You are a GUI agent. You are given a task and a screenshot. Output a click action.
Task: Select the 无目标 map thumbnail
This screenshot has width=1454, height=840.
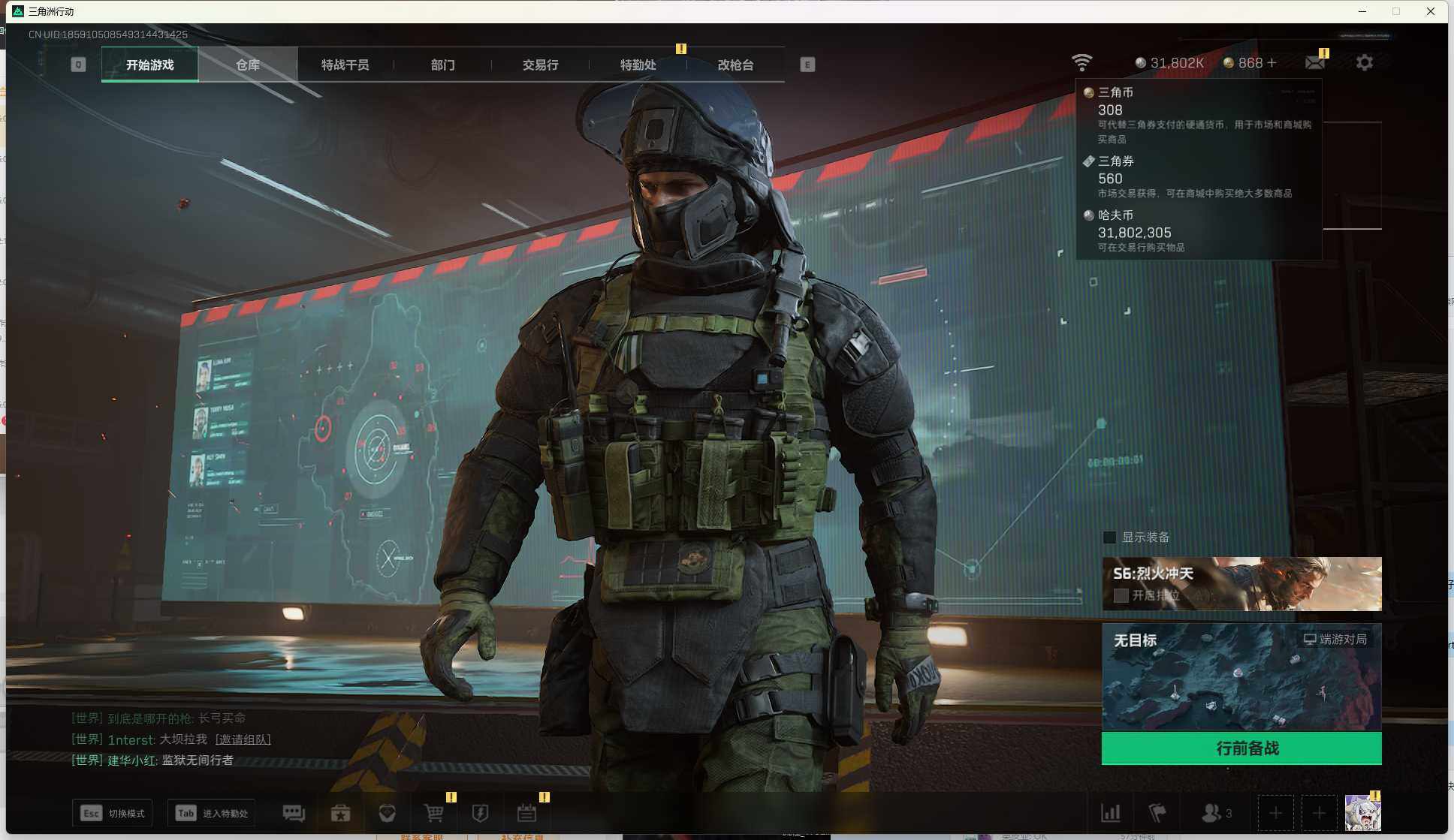1241,679
